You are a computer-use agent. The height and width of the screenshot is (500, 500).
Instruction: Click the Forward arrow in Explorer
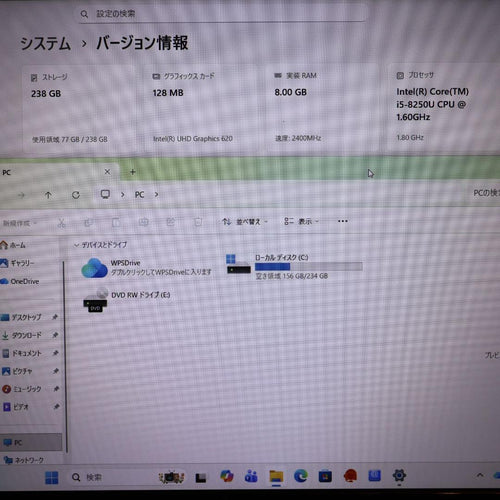(x=21, y=195)
